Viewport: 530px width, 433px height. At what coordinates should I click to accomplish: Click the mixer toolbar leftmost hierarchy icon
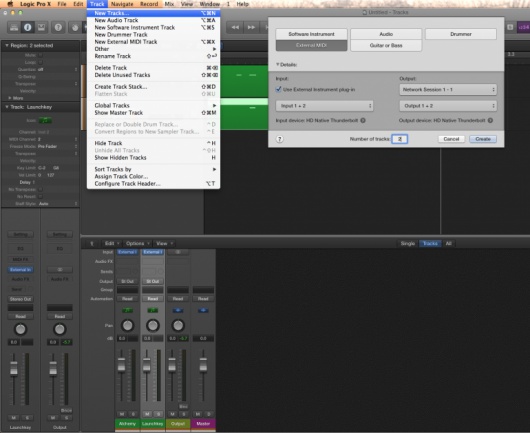(x=92, y=244)
